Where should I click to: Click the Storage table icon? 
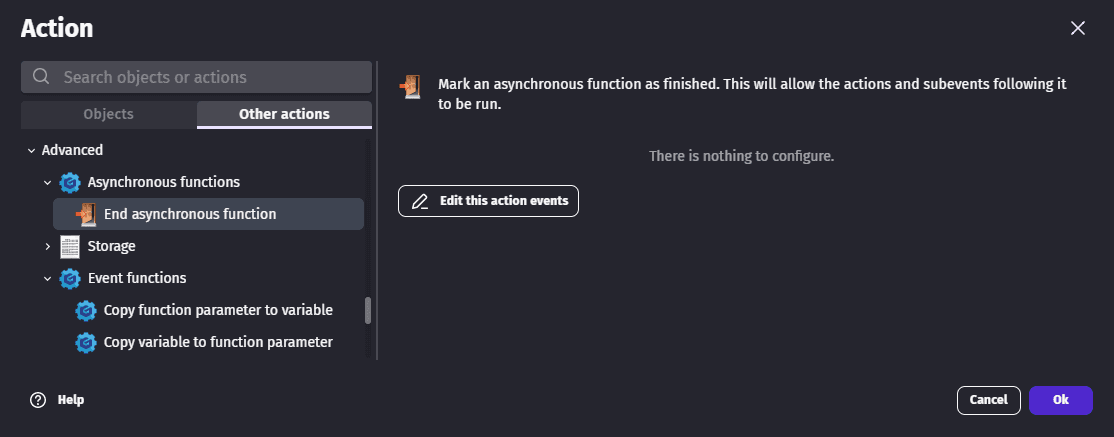(x=70, y=246)
